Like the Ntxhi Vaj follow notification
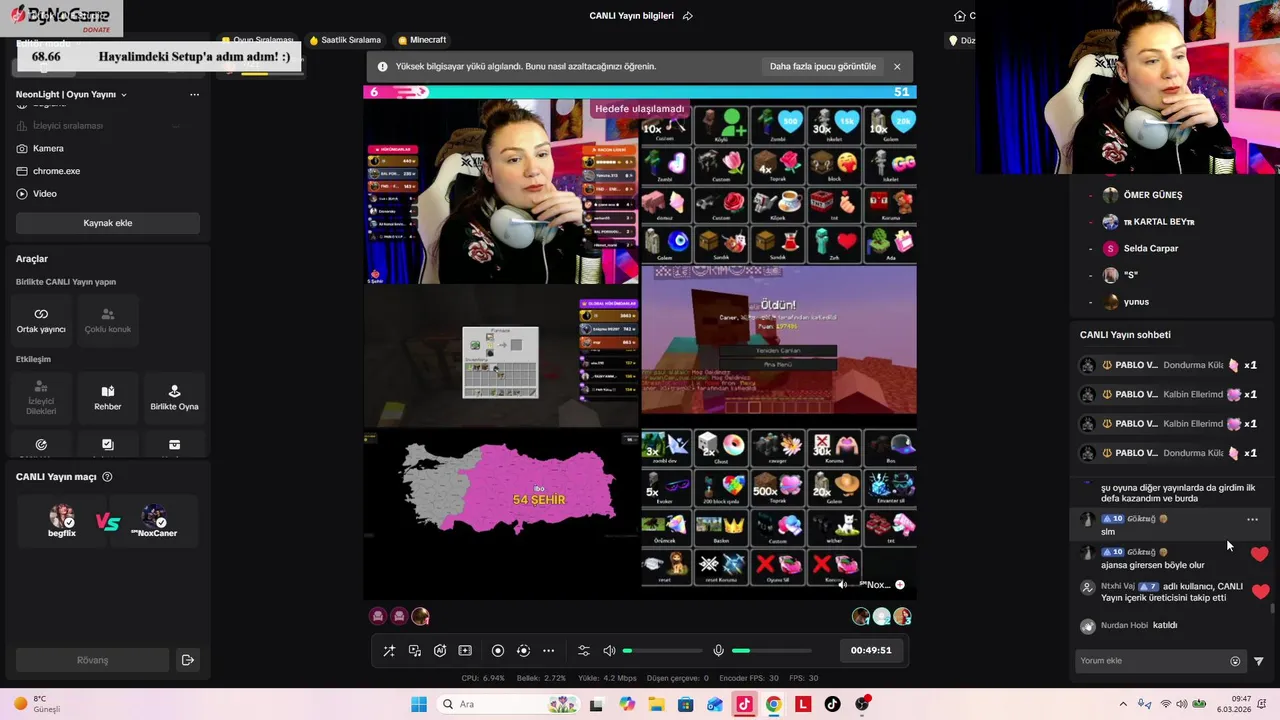Screen dimensions: 1280x720 [x=1260, y=592]
